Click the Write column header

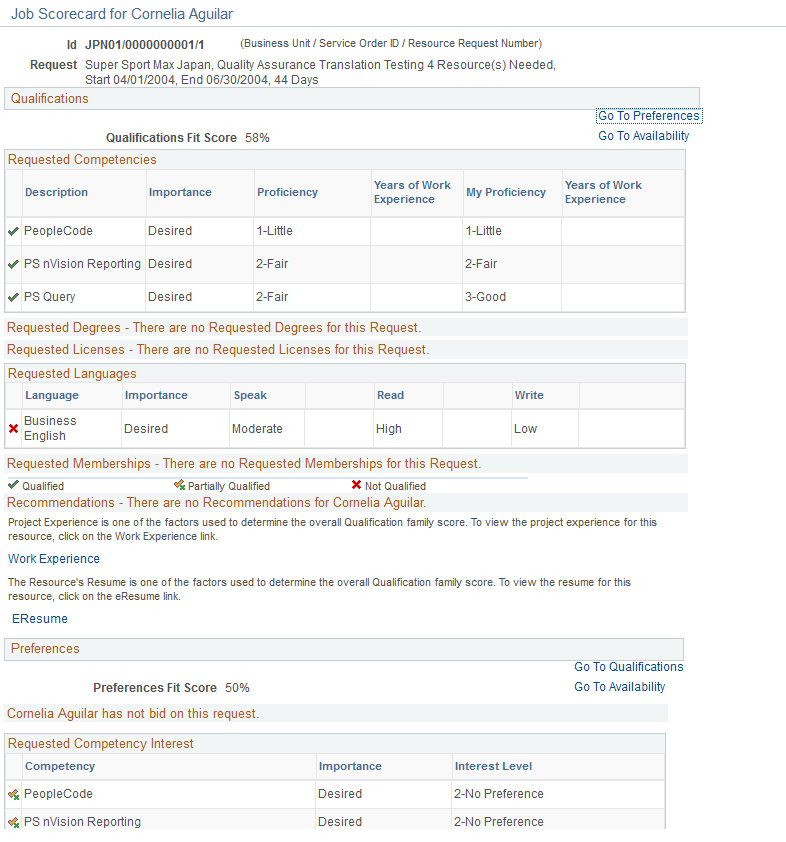[529, 395]
